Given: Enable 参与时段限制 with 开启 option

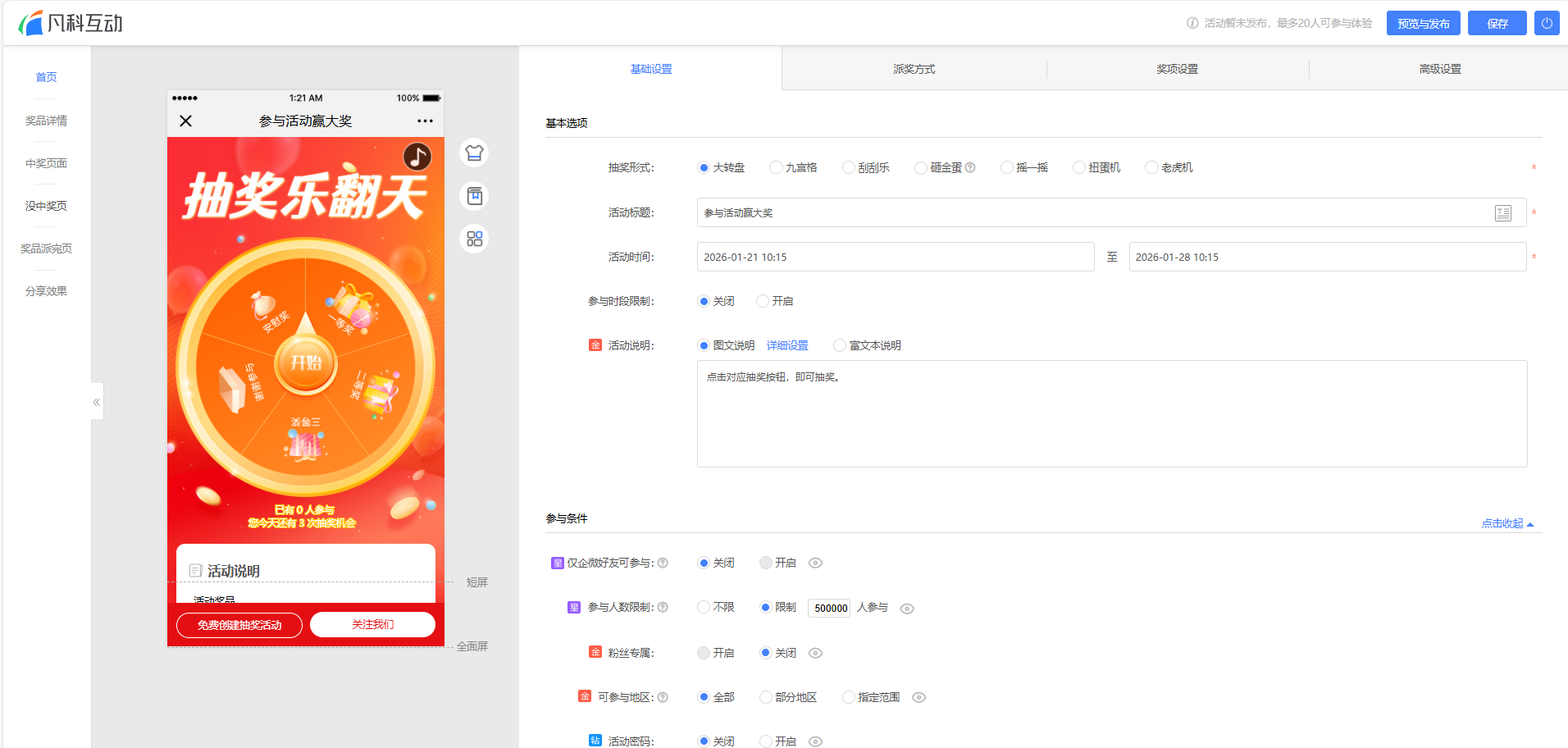Looking at the screenshot, I should click(x=763, y=301).
